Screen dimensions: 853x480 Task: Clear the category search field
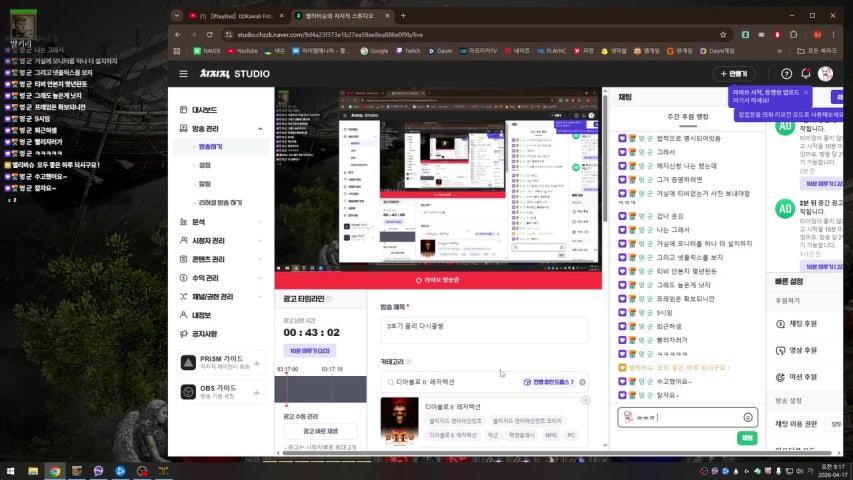[x=583, y=382]
